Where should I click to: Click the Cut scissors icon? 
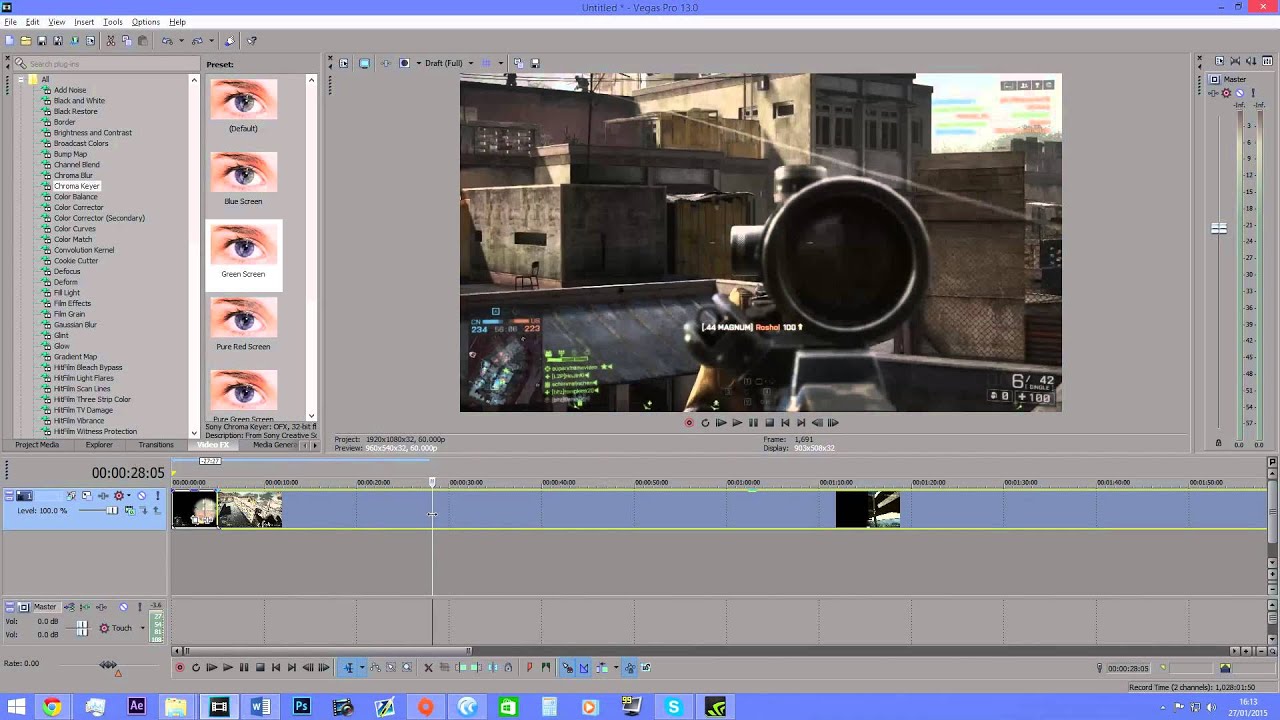[110, 41]
